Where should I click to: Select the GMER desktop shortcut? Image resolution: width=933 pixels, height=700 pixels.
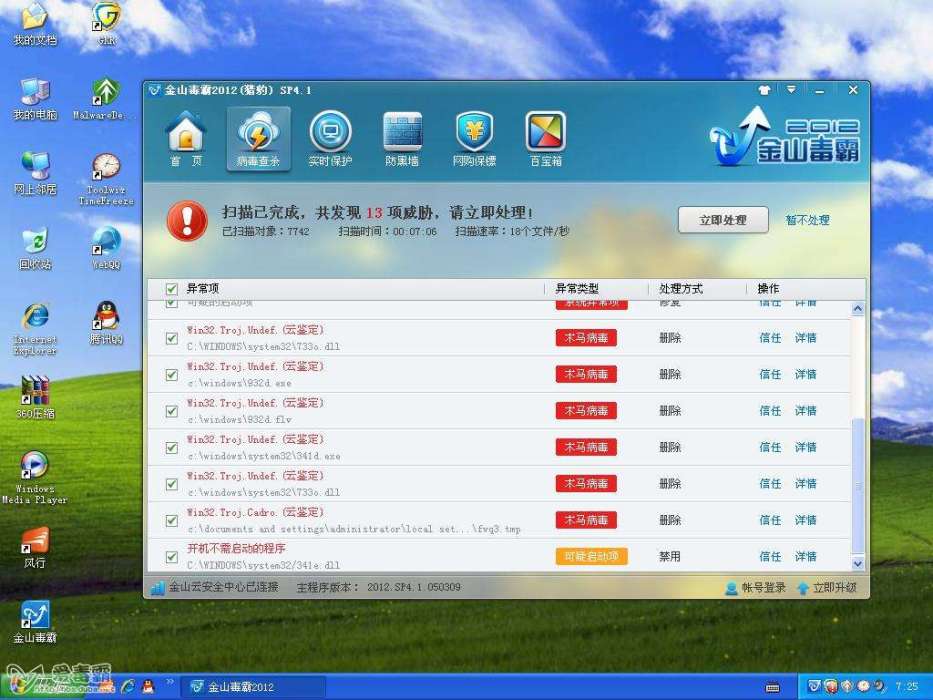click(107, 24)
